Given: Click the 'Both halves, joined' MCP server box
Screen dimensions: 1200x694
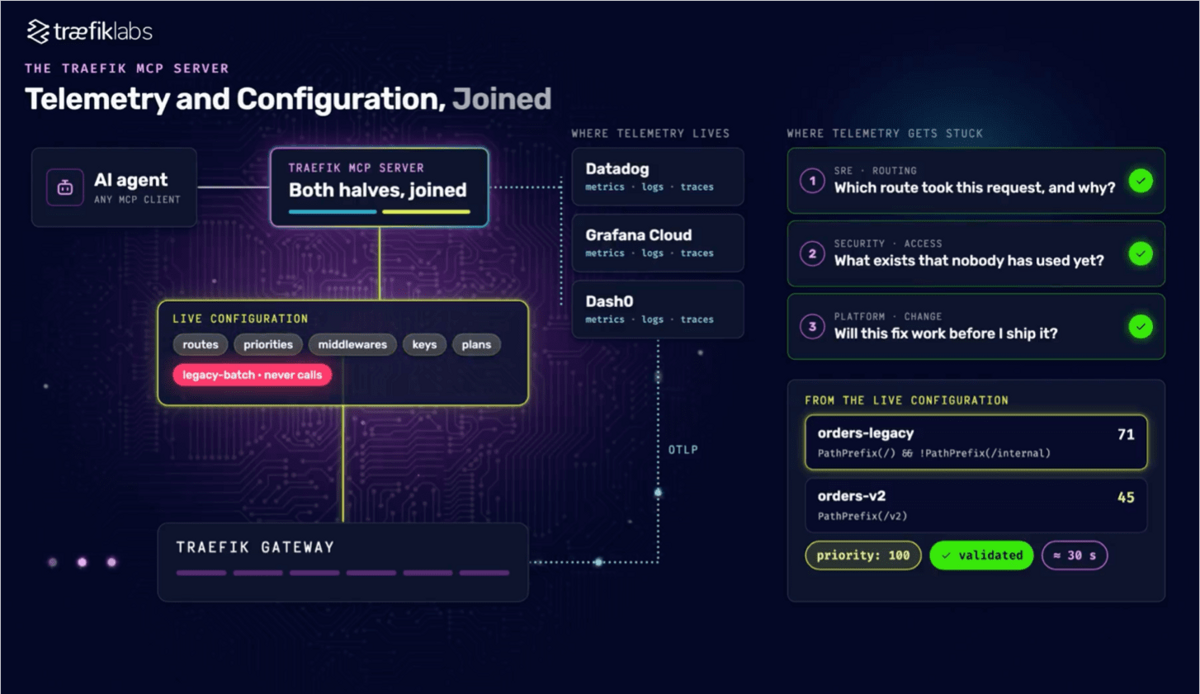Looking at the screenshot, I should (379, 187).
